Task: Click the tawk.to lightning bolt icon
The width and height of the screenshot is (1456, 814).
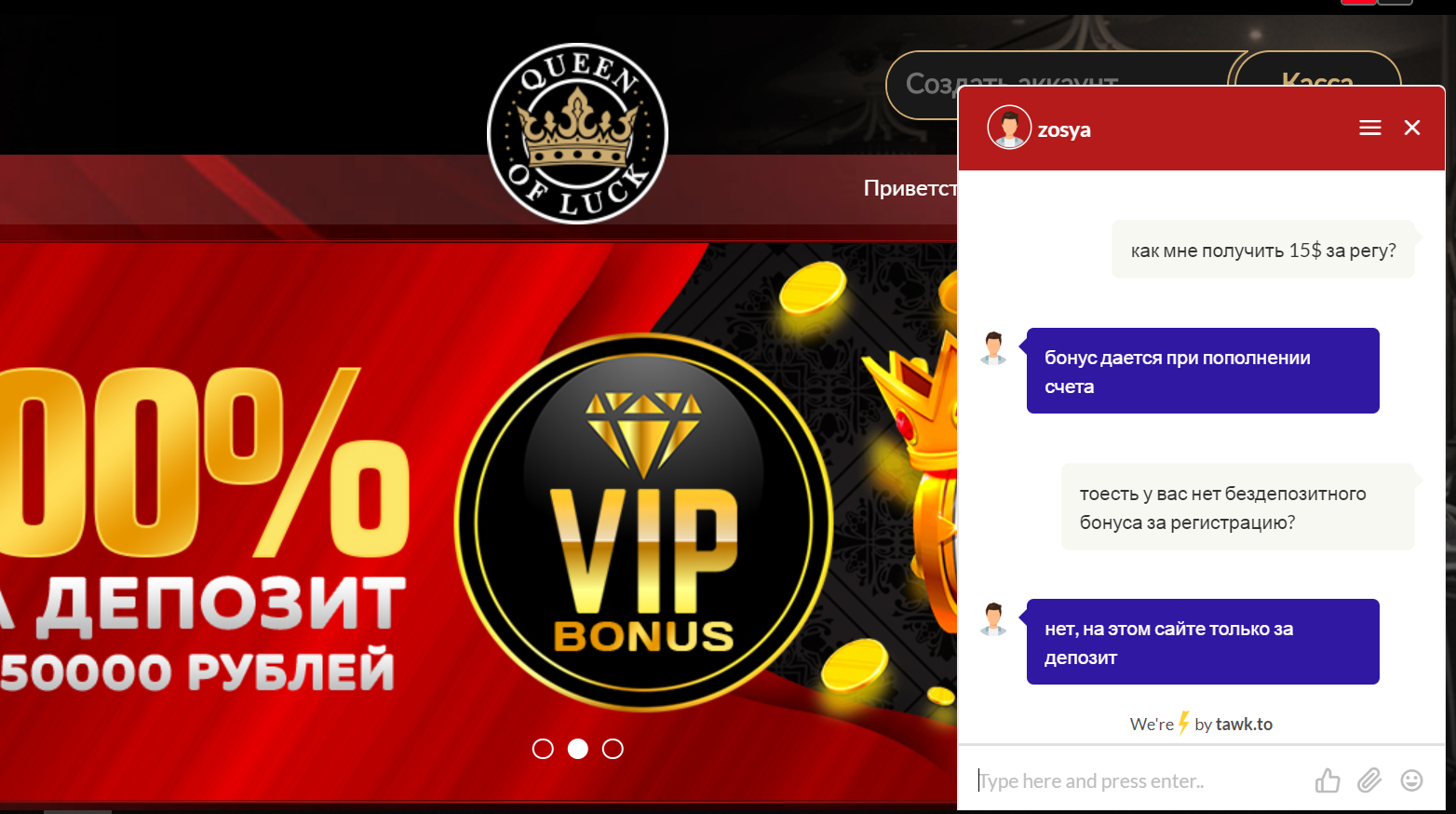Action: 1184,723
